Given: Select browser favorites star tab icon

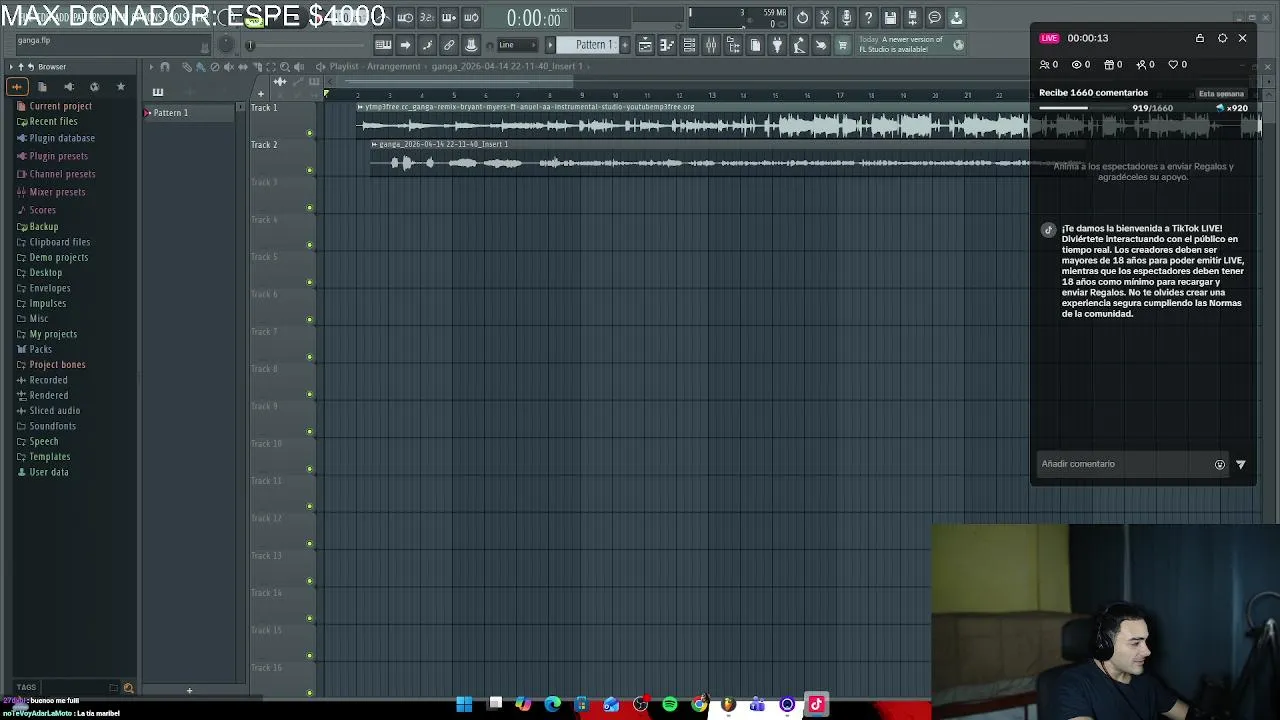Looking at the screenshot, I should [x=121, y=87].
